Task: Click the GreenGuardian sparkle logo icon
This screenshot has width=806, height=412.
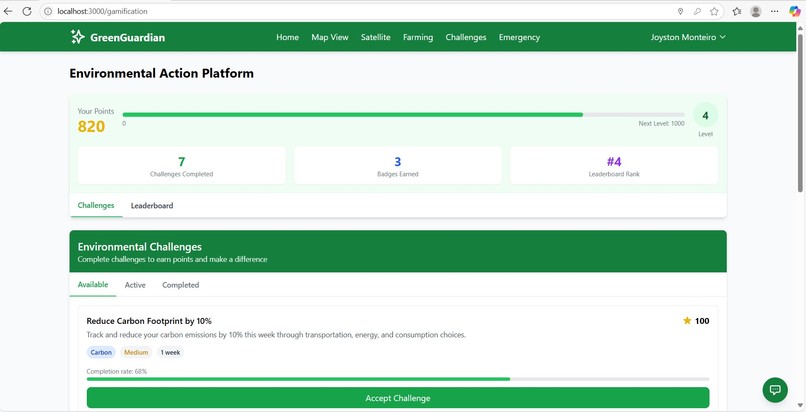Action: (77, 37)
